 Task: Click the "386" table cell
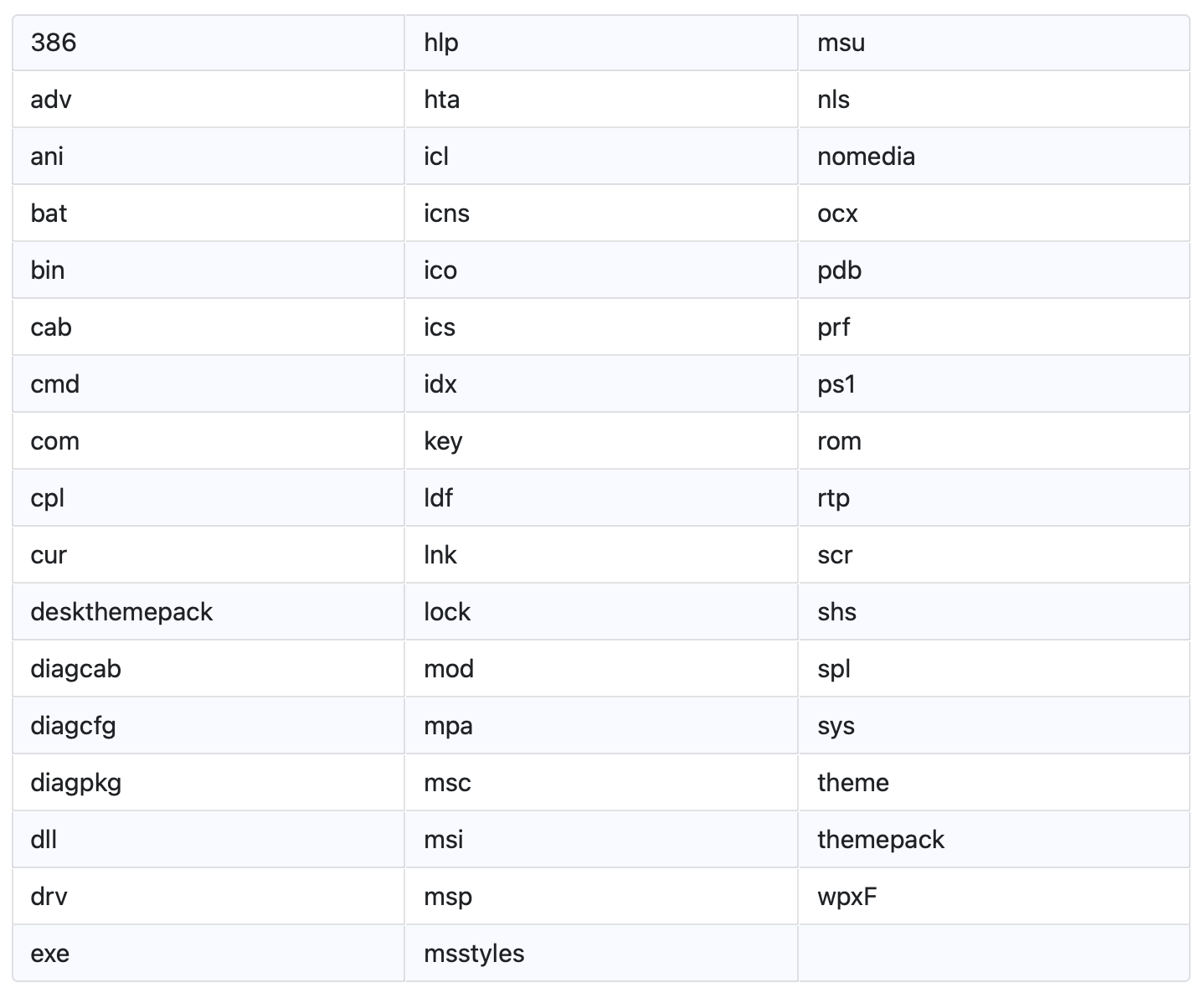[x=54, y=43]
